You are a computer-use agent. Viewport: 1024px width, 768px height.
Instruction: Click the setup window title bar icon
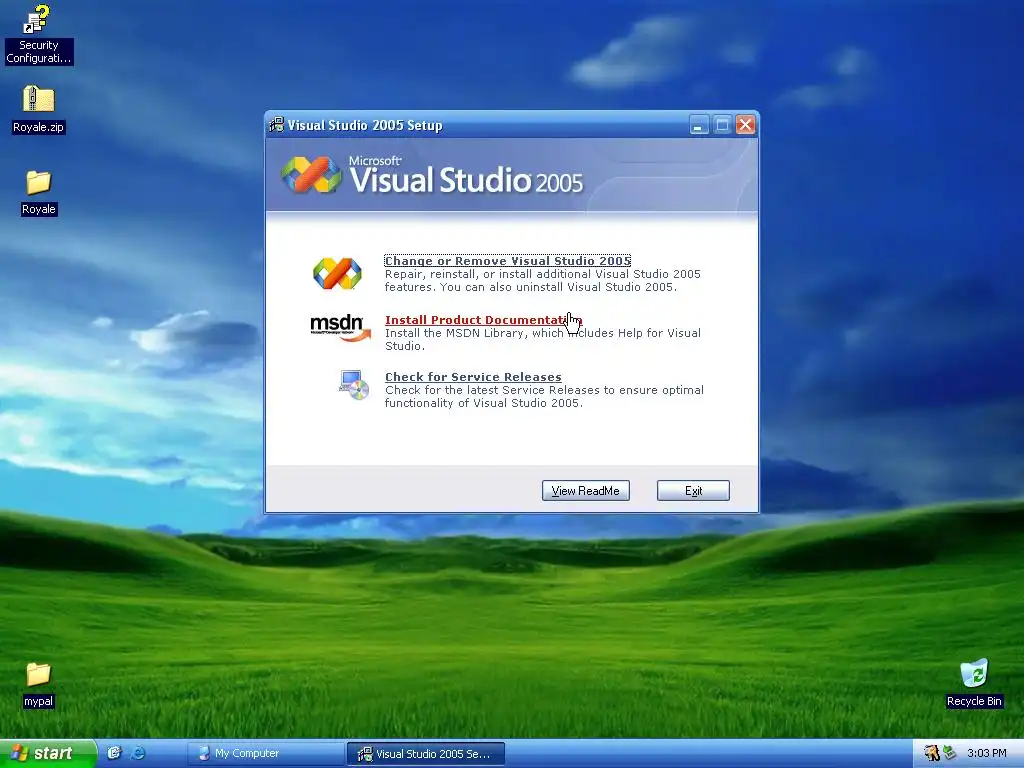click(277, 125)
